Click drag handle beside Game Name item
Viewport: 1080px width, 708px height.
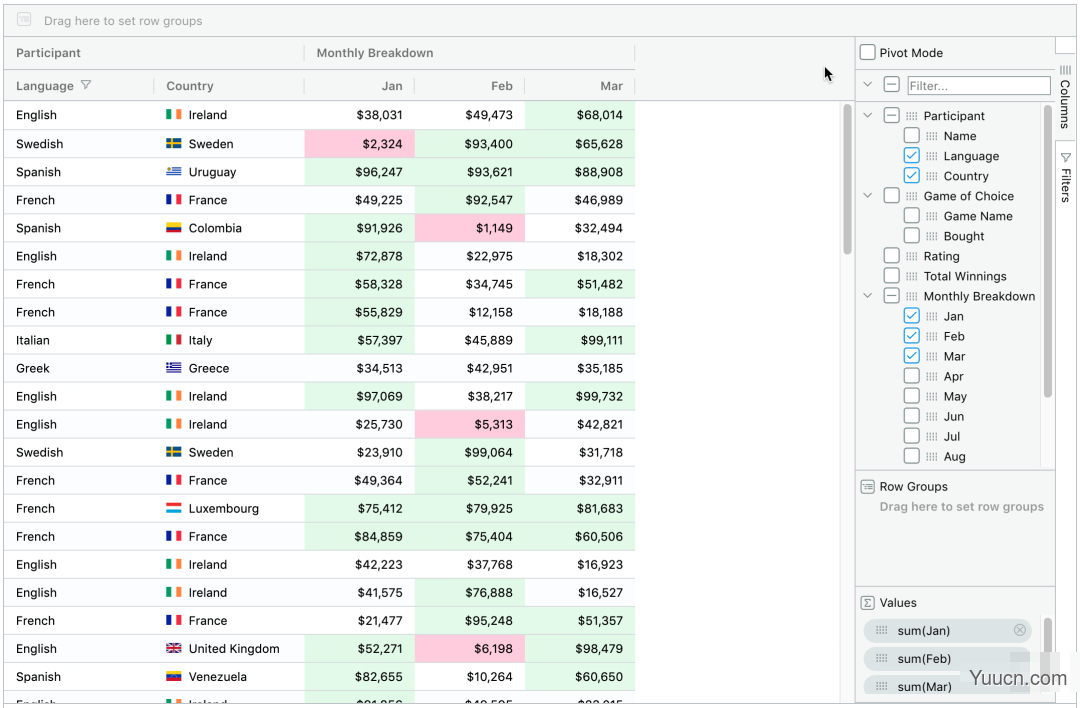(932, 216)
